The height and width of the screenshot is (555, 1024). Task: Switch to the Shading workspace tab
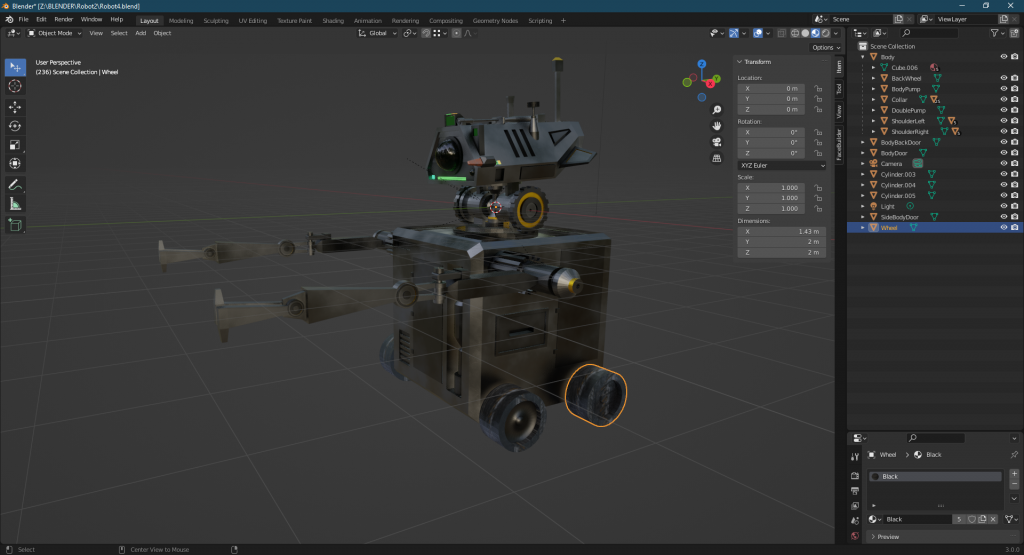click(x=333, y=20)
